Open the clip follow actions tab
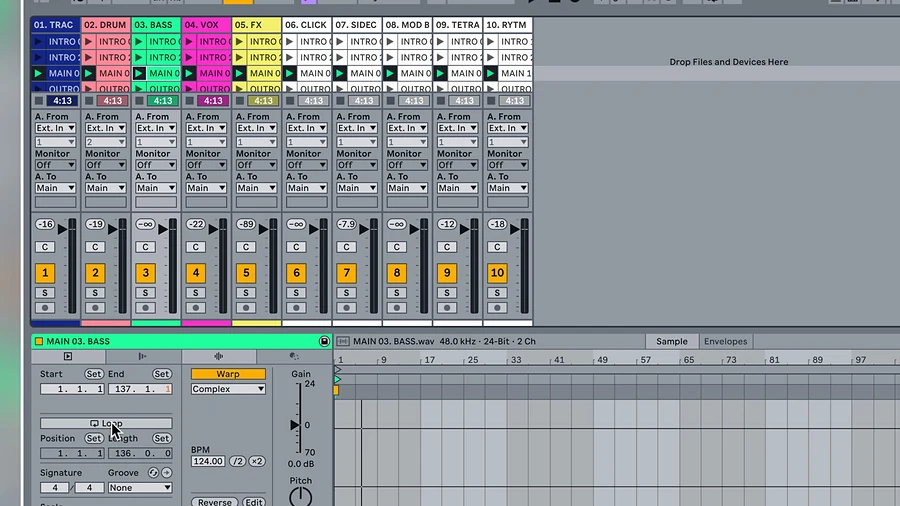 tap(142, 356)
